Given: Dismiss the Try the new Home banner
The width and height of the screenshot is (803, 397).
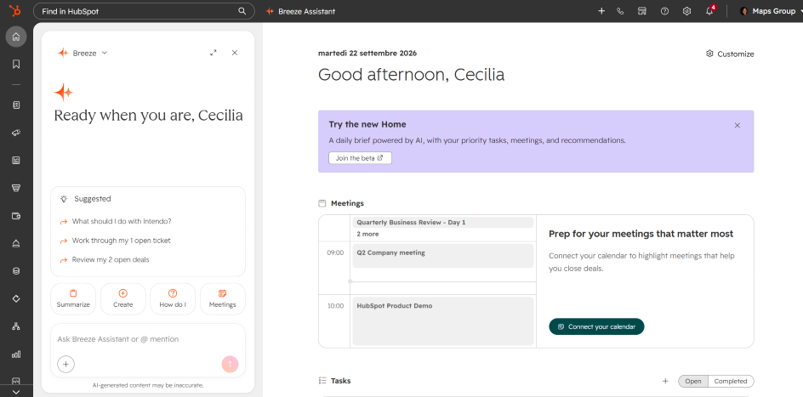Looking at the screenshot, I should click(x=737, y=126).
